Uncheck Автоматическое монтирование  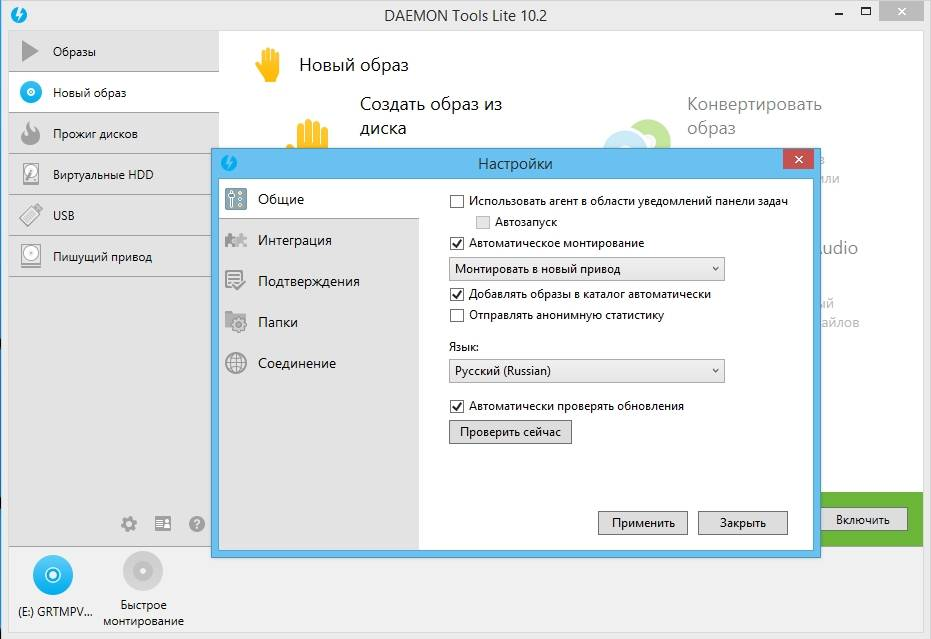click(x=457, y=243)
